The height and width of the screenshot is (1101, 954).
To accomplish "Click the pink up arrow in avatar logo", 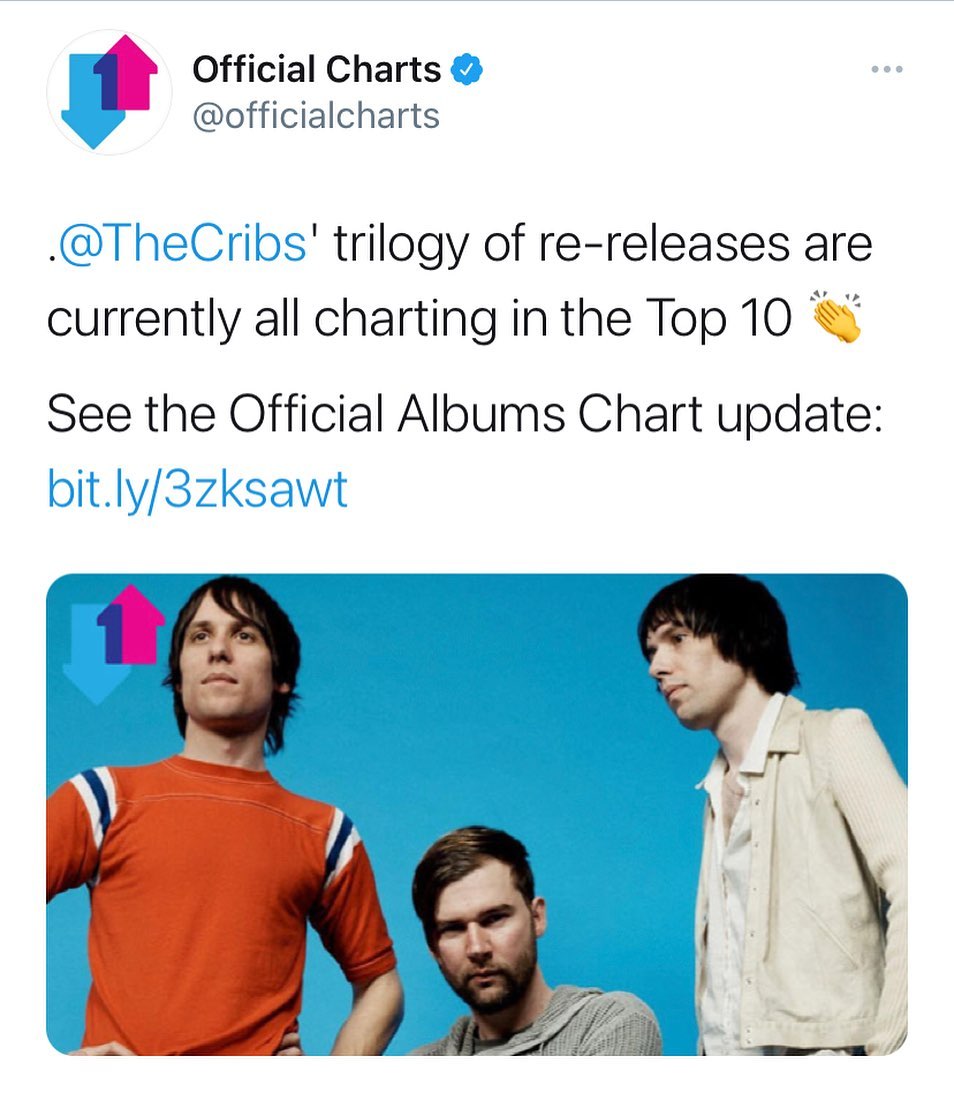I will tap(132, 75).
